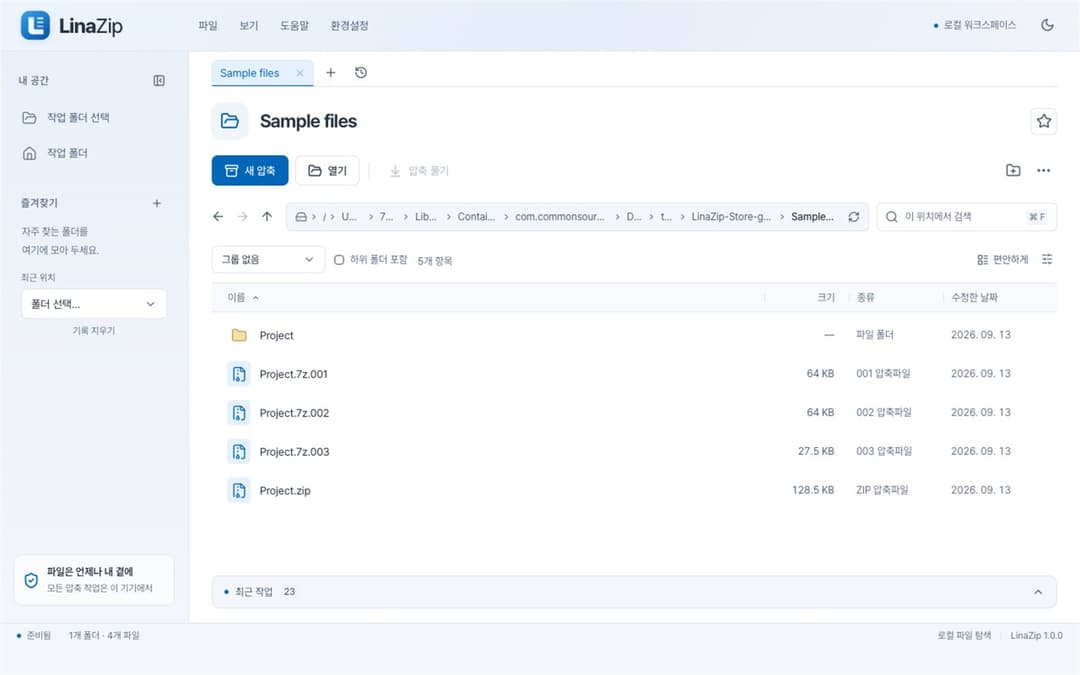Click 로컬 워크스페이스 indicator
This screenshot has width=1080, height=675.
(975, 25)
